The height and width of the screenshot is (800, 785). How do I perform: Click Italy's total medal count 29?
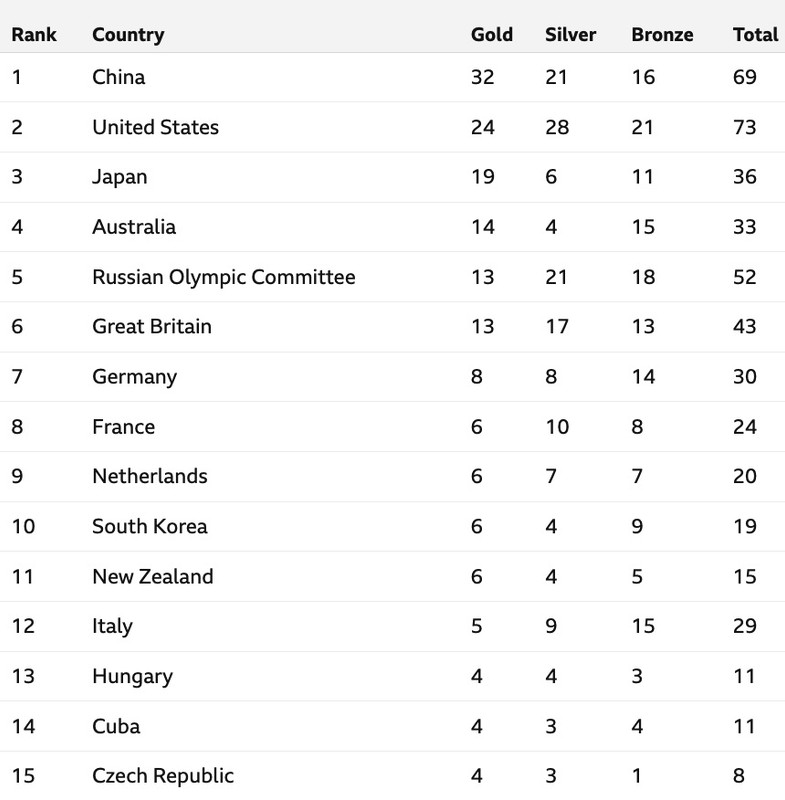(744, 626)
